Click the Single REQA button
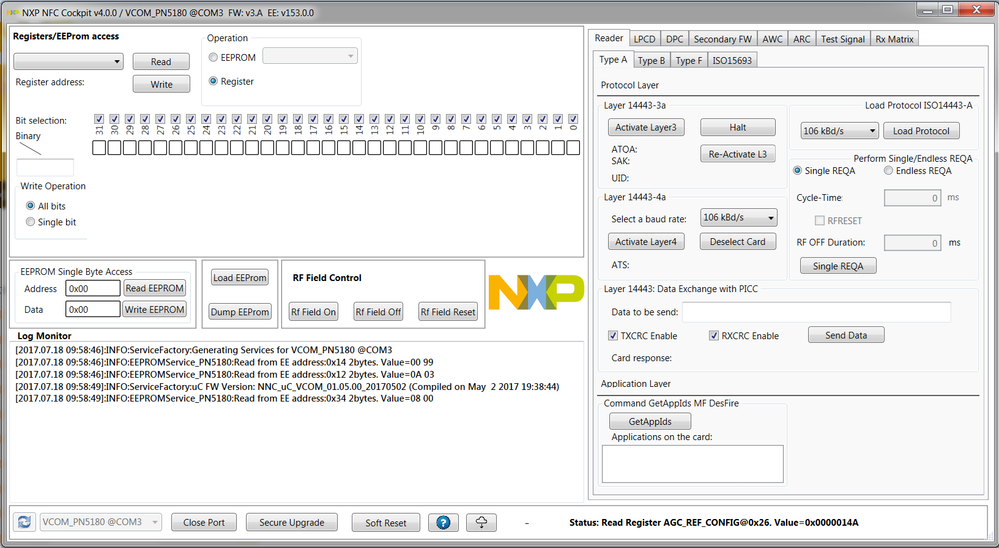The image size is (999, 548). tap(838, 266)
